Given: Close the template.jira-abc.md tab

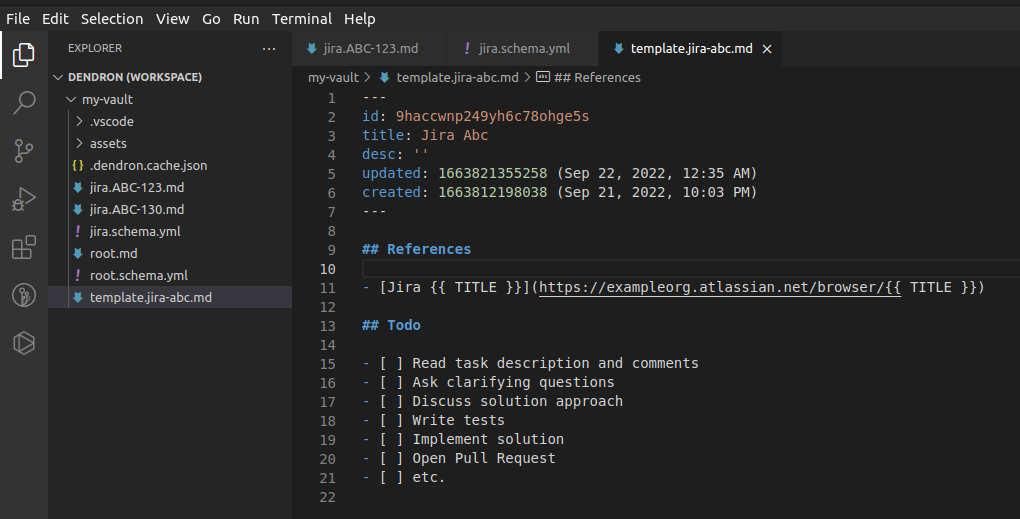Looking at the screenshot, I should coord(767,49).
